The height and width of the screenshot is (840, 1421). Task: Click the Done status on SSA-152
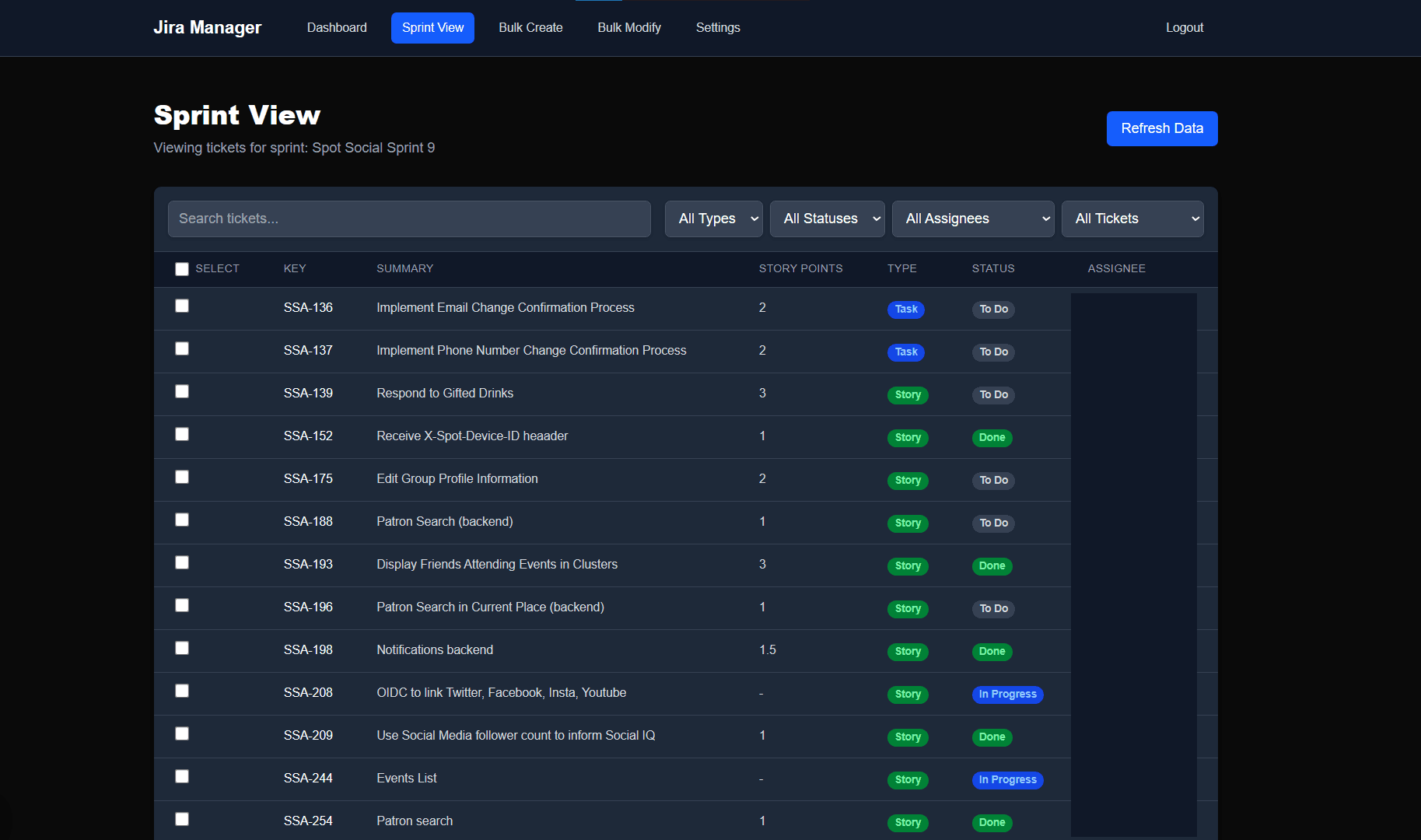click(x=992, y=438)
